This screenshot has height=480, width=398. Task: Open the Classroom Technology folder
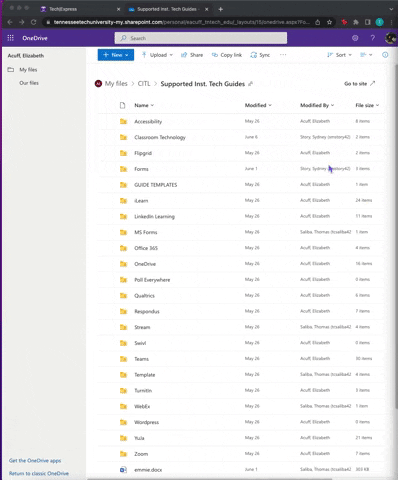160,137
